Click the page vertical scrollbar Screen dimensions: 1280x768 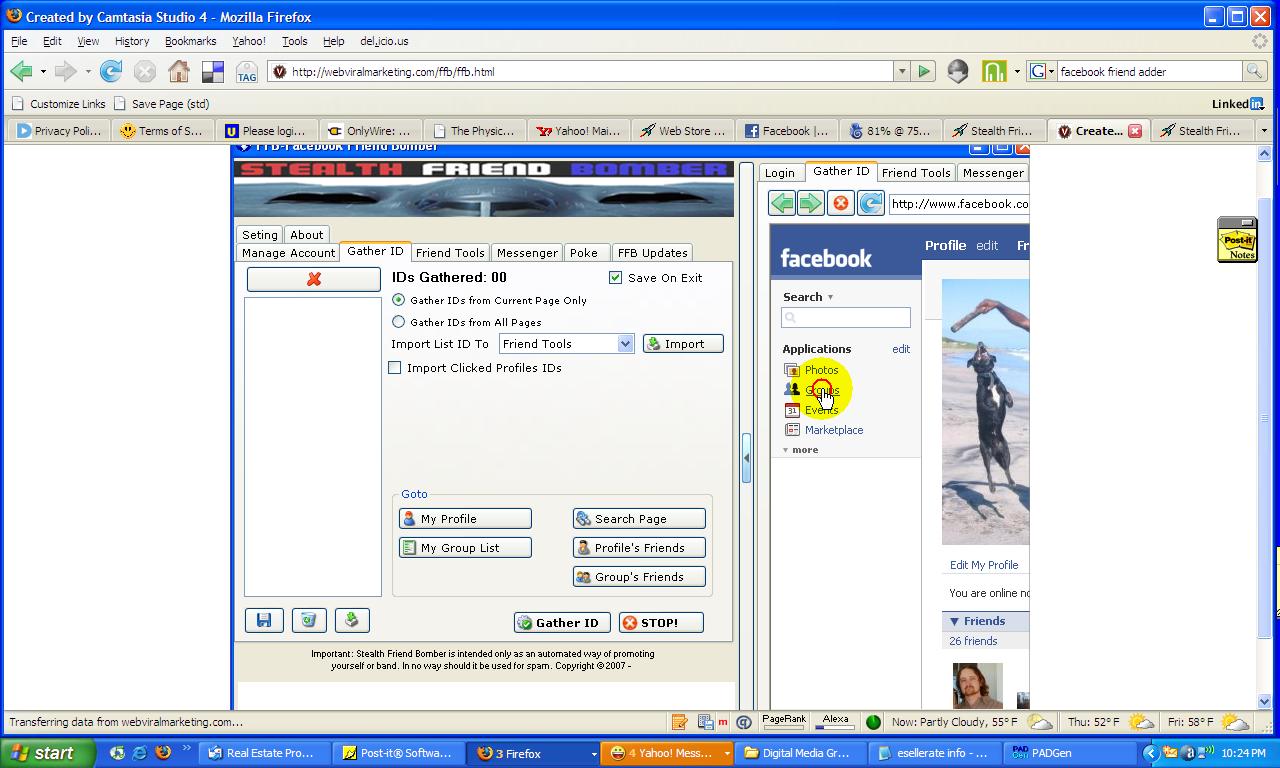[x=1264, y=427]
